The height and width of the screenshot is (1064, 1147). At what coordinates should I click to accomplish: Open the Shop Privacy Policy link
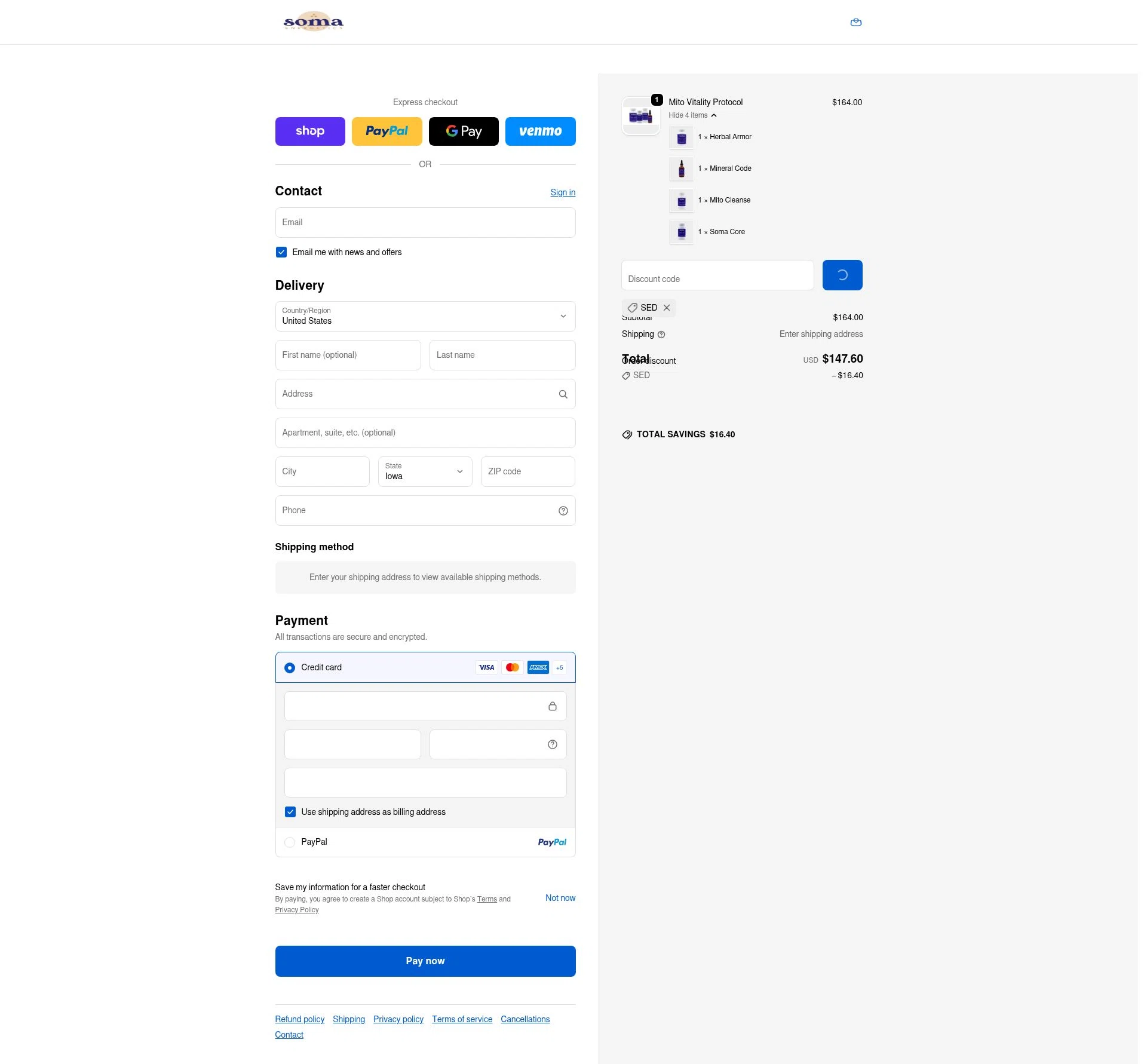tap(297, 910)
